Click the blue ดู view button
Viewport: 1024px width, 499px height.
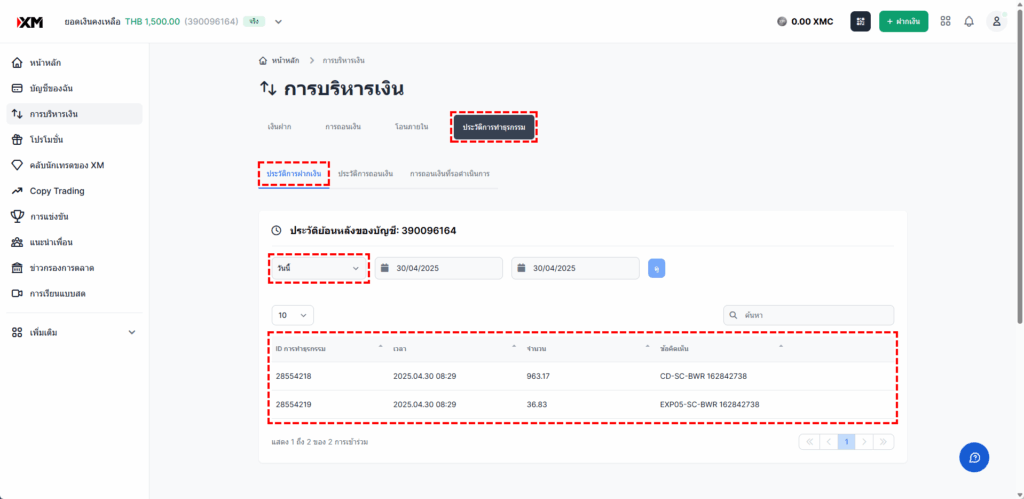[x=656, y=268]
